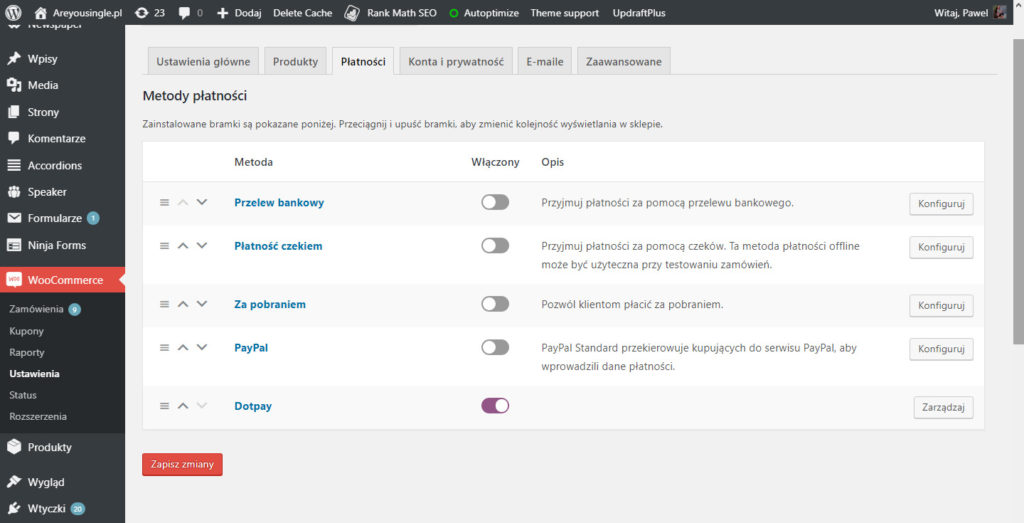Open the Dotpay method link

253,406
